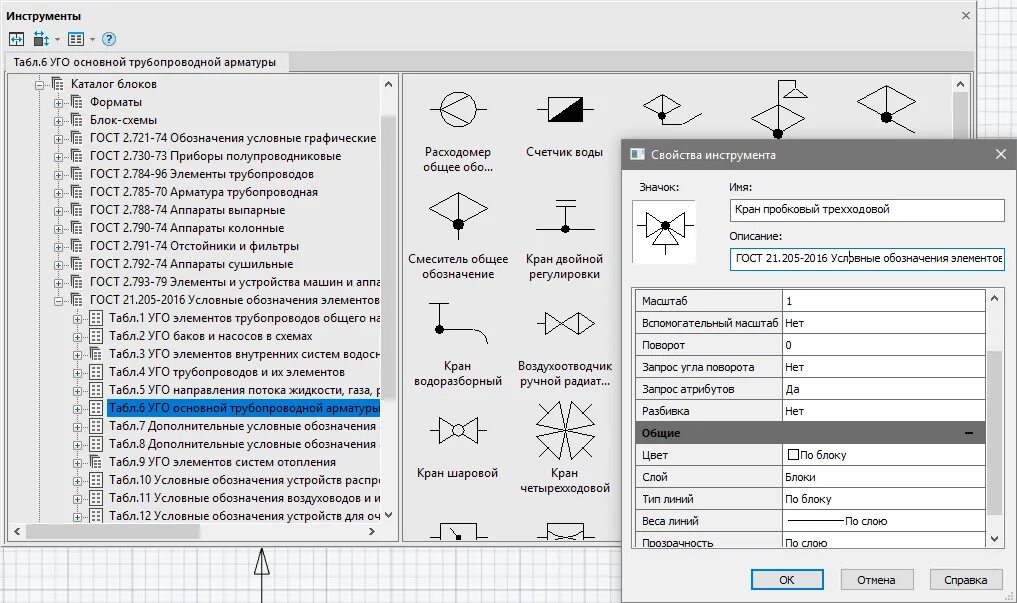Click the list view mode toolbar icon
The image size is (1017, 603).
click(x=76, y=40)
